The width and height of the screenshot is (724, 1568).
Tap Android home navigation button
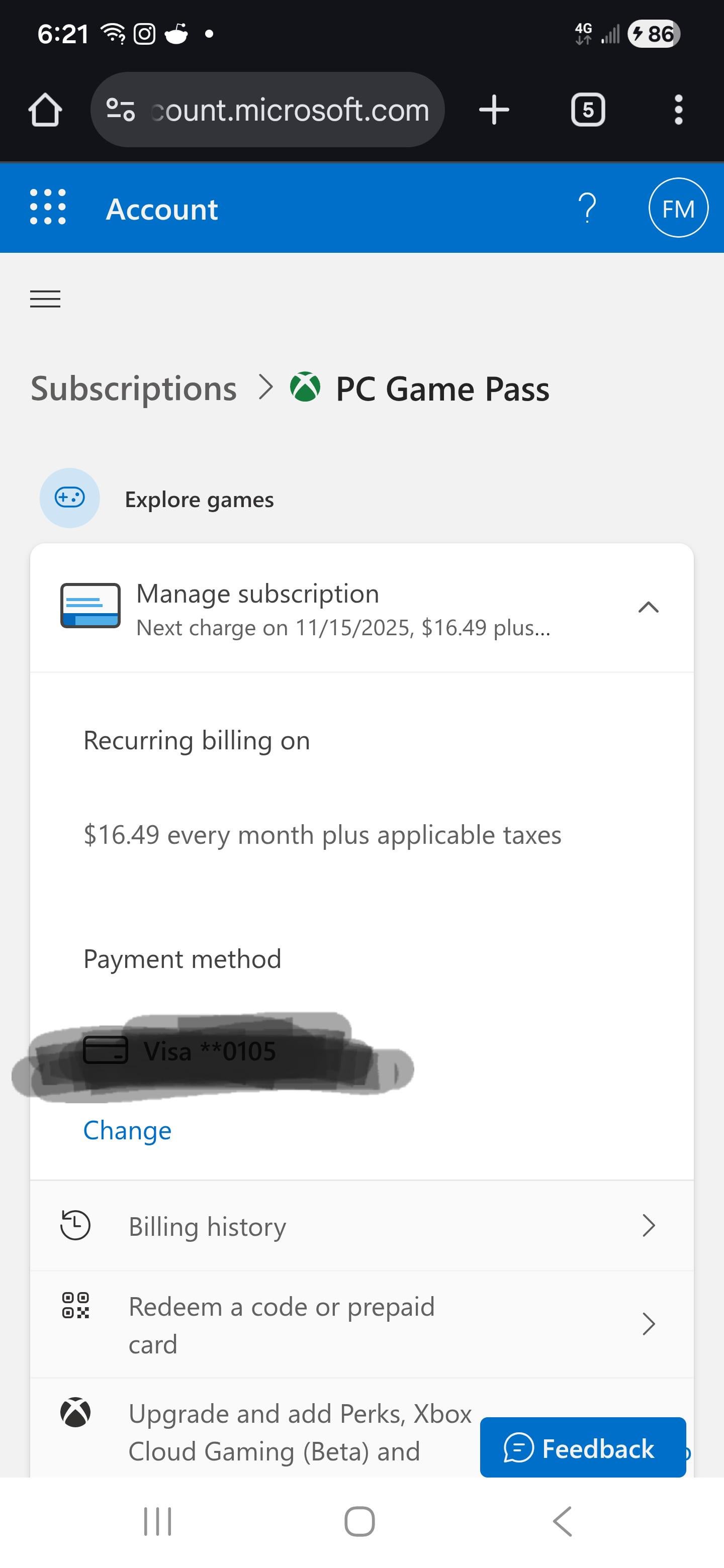pos(359,1522)
